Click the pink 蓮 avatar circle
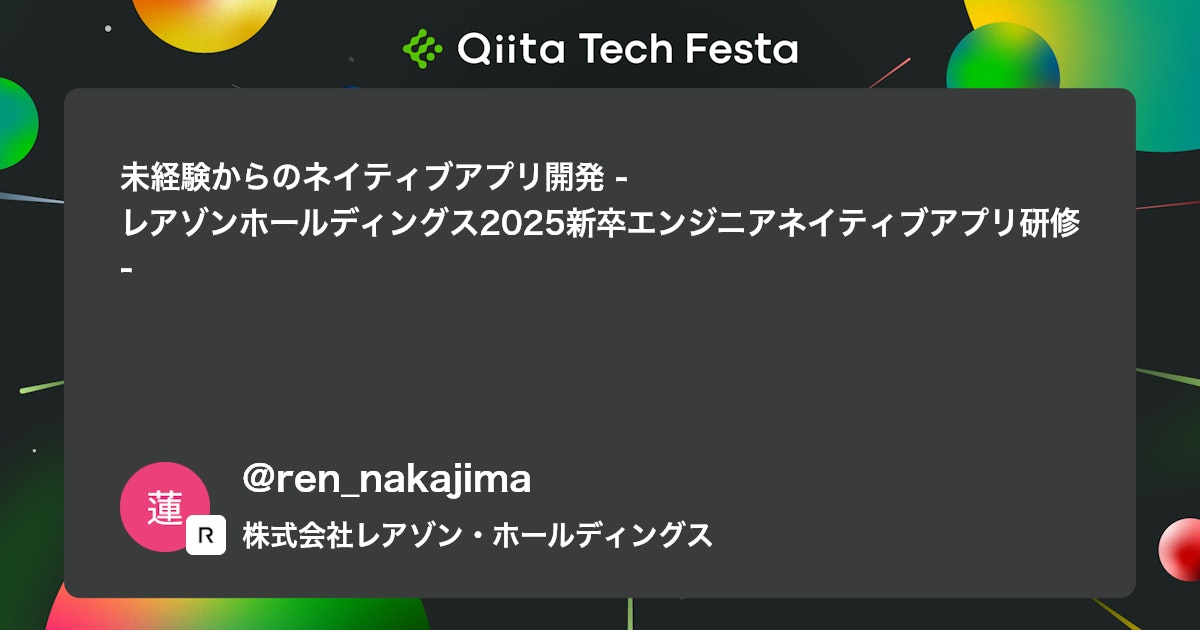 point(164,507)
